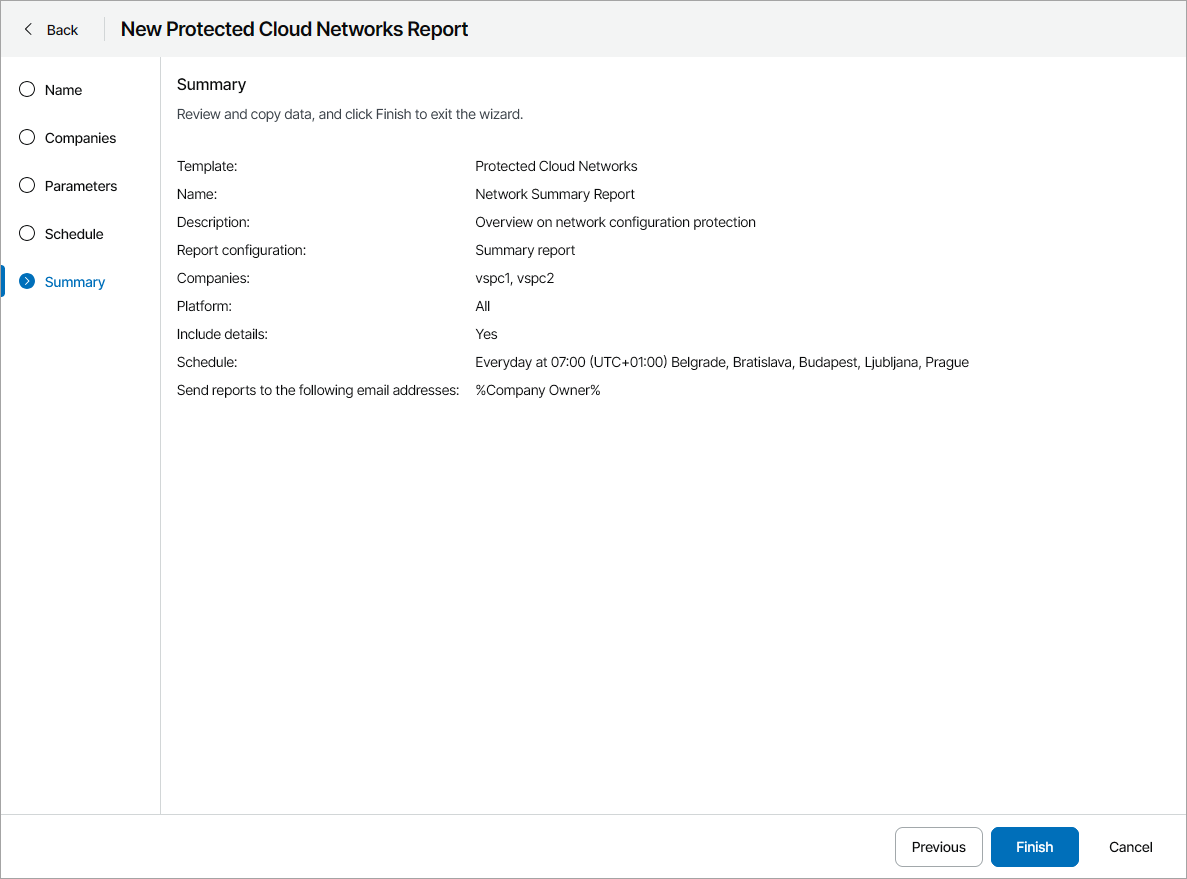Click the Previous button
Viewport: 1187px width, 879px height.
(x=938, y=846)
